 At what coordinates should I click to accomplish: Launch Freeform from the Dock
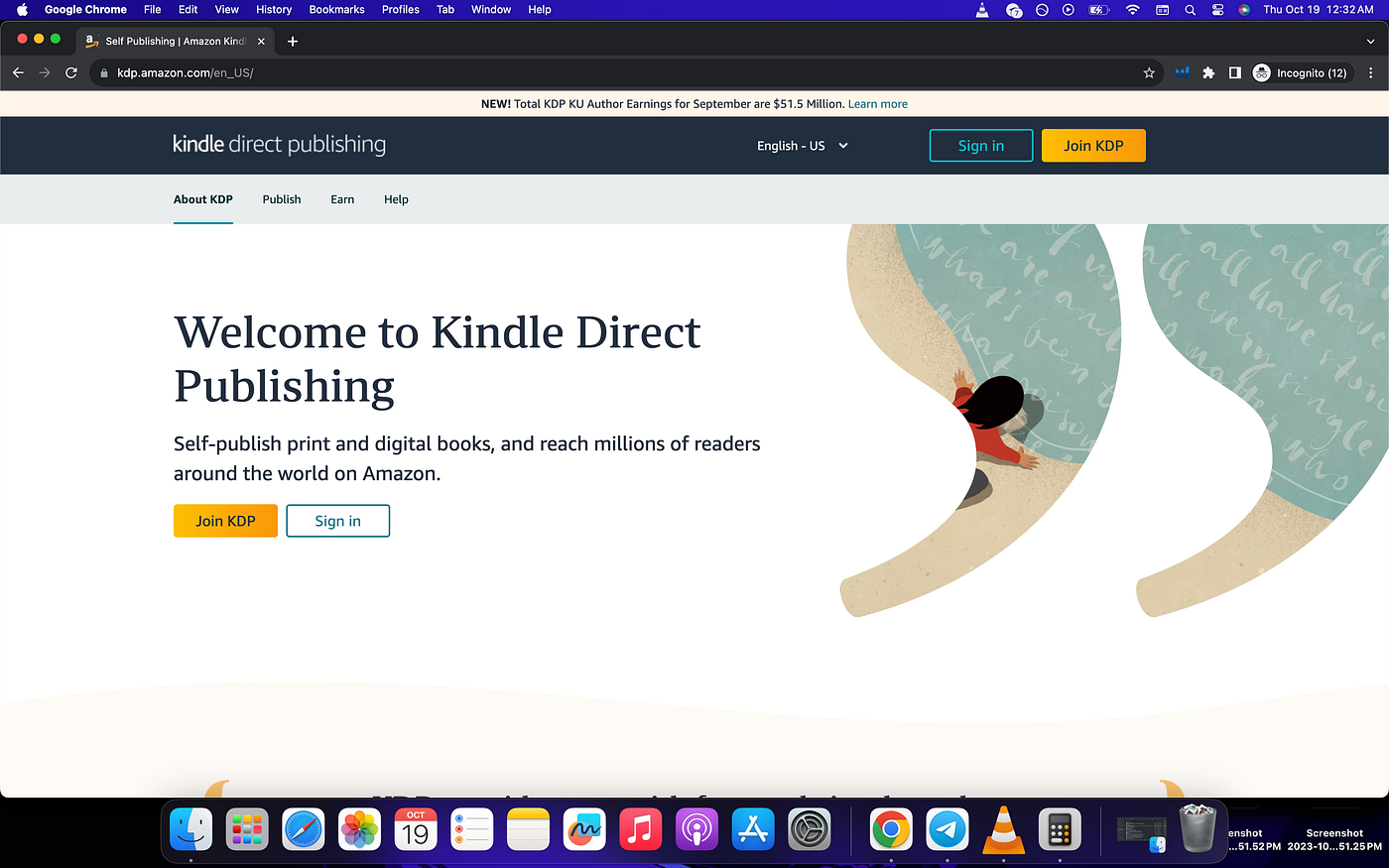click(584, 829)
